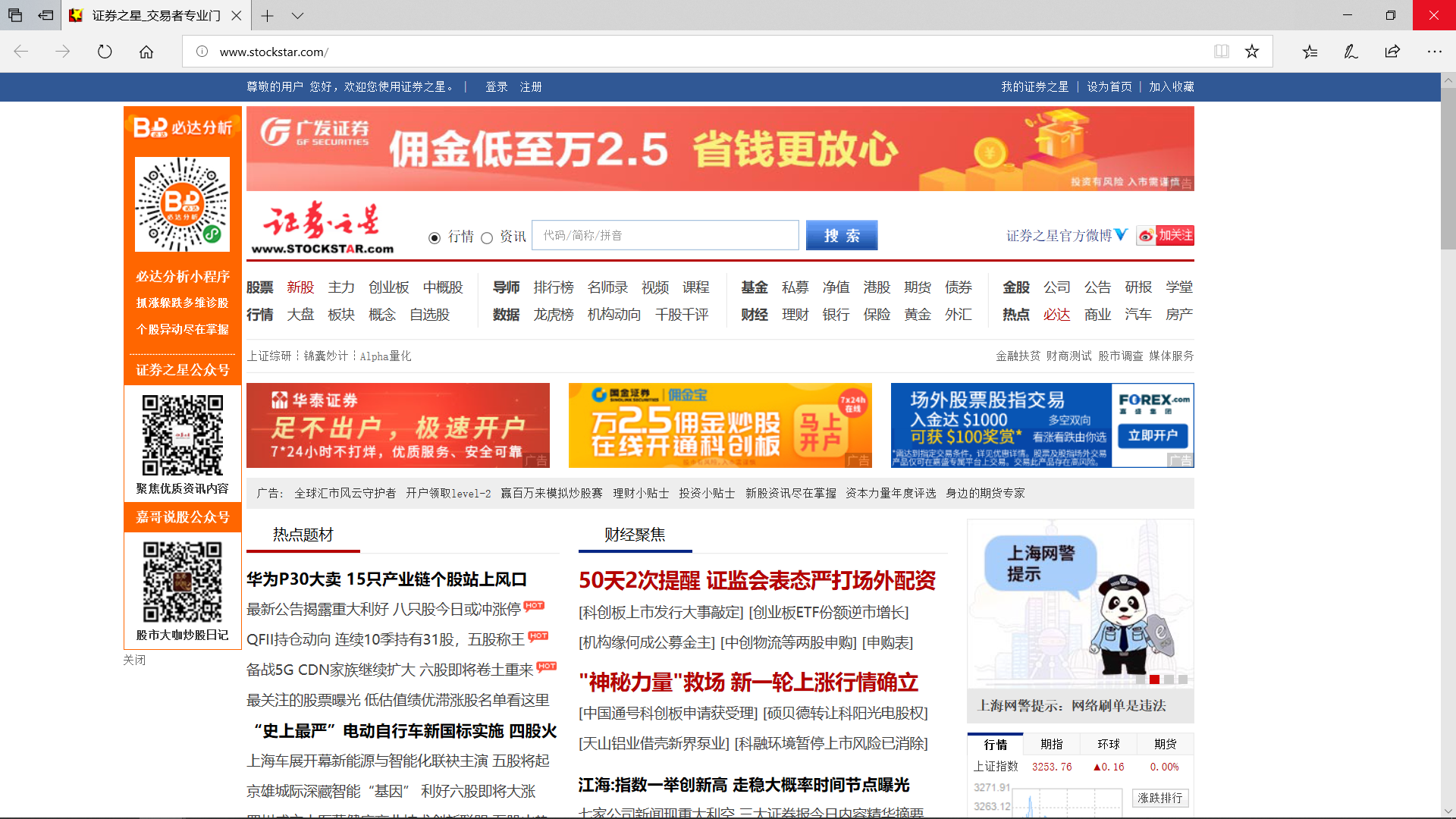Open headline "神秘力量"救场 新一轮上涨行情确立

[x=748, y=682]
